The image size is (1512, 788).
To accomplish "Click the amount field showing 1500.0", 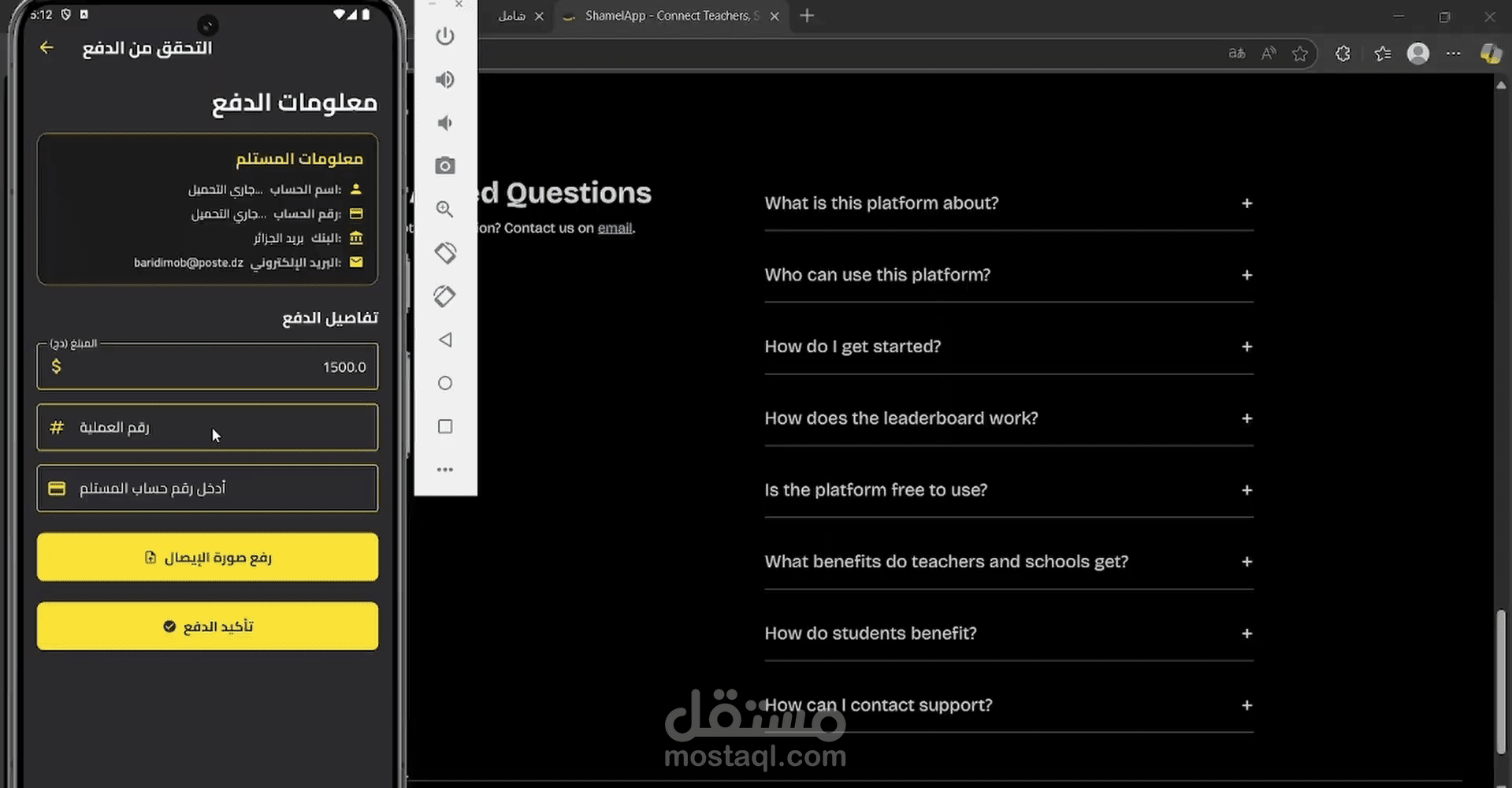I will pos(207,366).
